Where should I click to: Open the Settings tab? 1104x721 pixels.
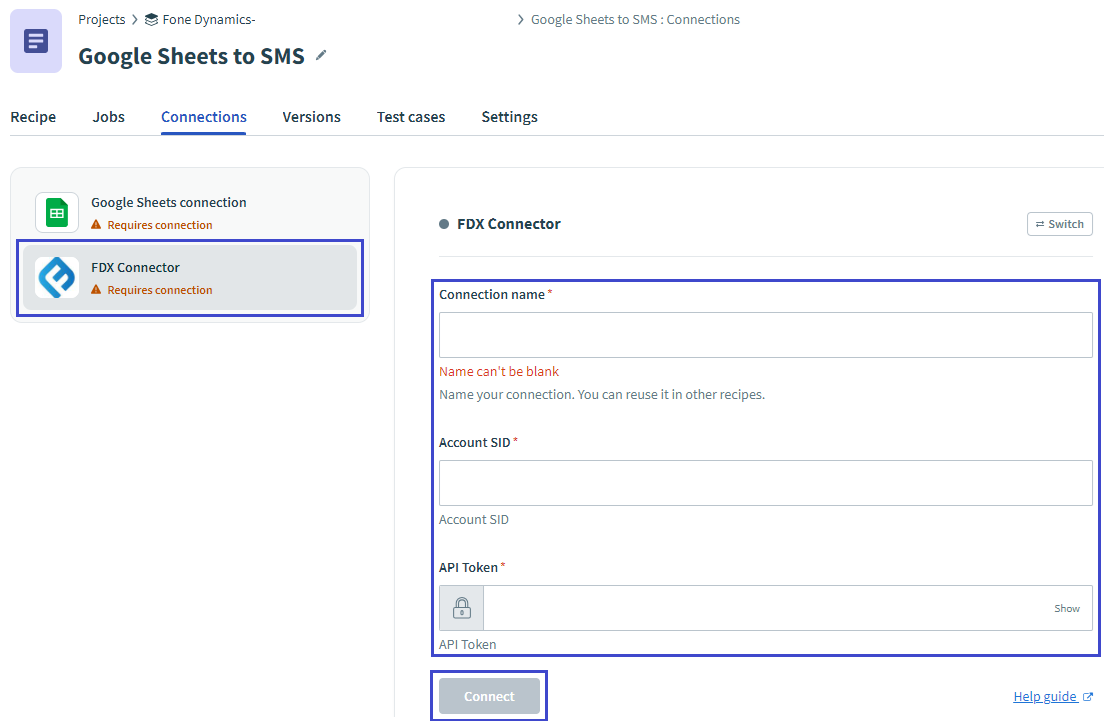coord(509,117)
